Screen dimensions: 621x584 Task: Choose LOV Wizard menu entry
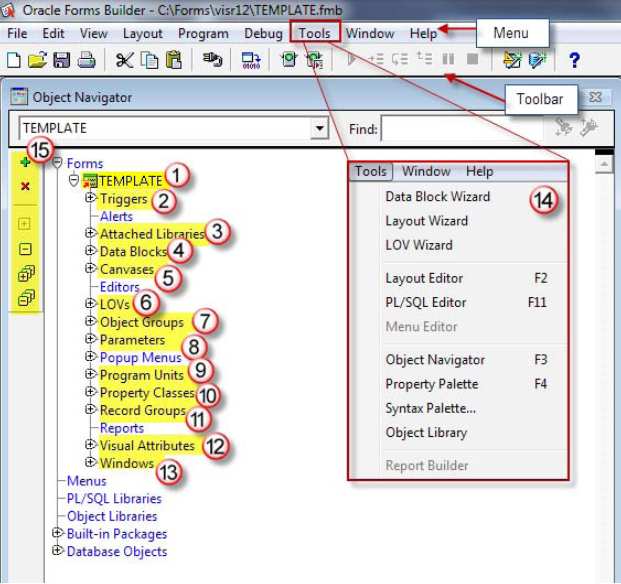click(419, 245)
